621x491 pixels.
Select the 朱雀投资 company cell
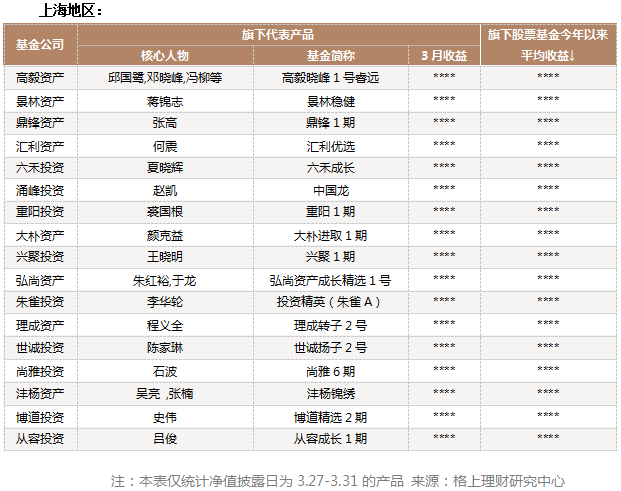(x=40, y=302)
